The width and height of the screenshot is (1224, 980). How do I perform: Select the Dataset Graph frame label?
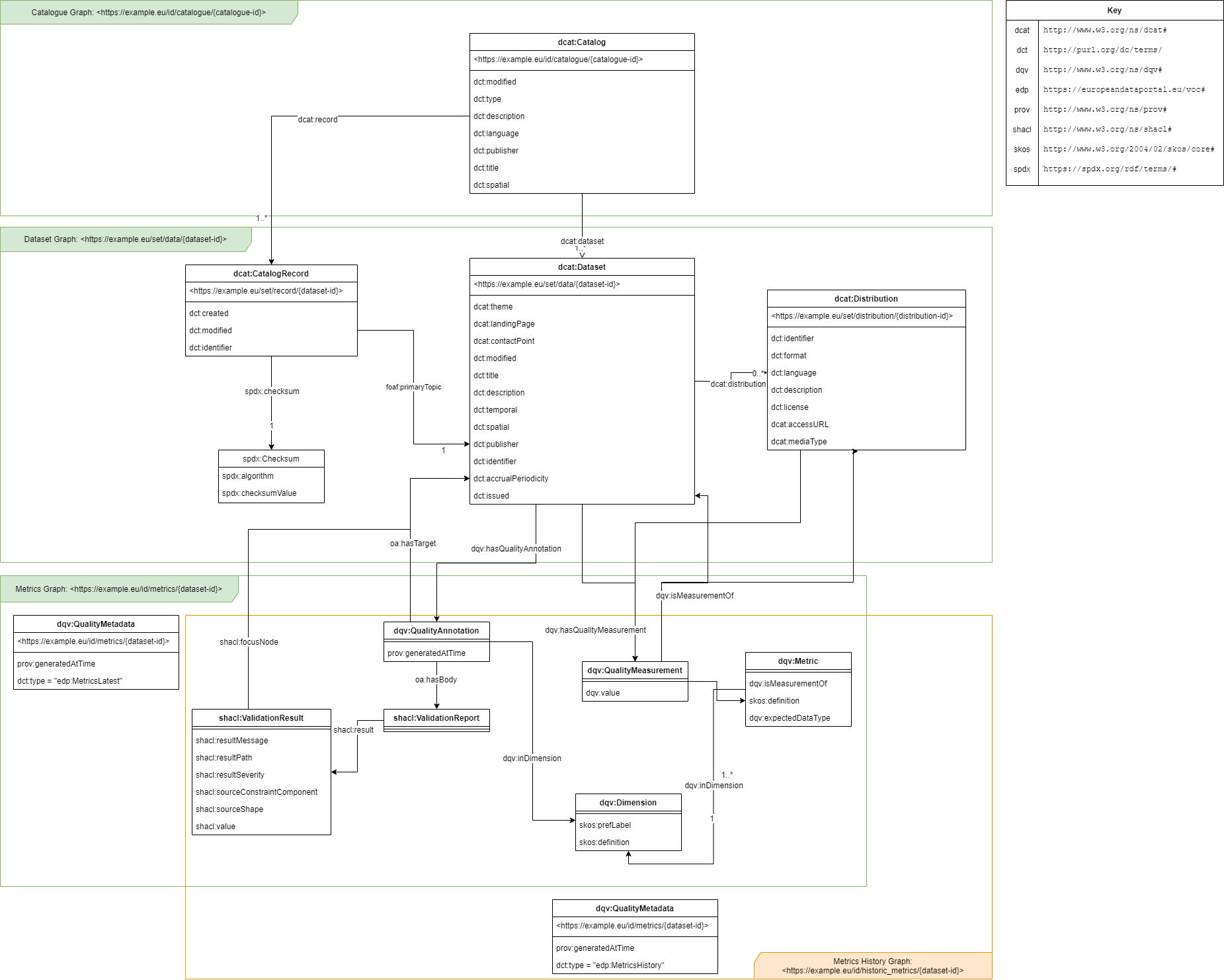click(x=125, y=239)
